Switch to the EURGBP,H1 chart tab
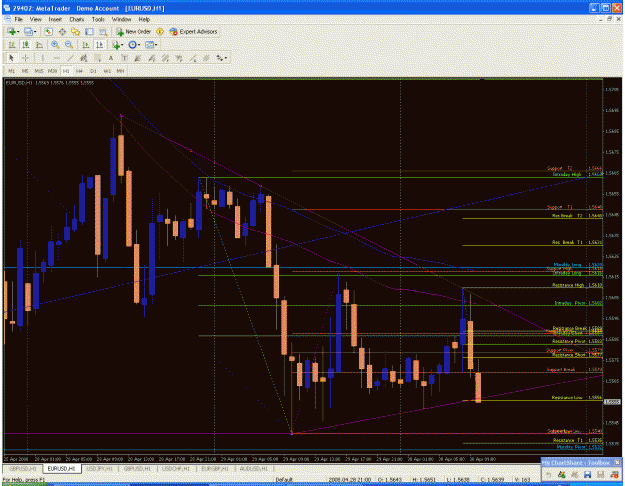Screen dimensions: 625x486 (214, 468)
